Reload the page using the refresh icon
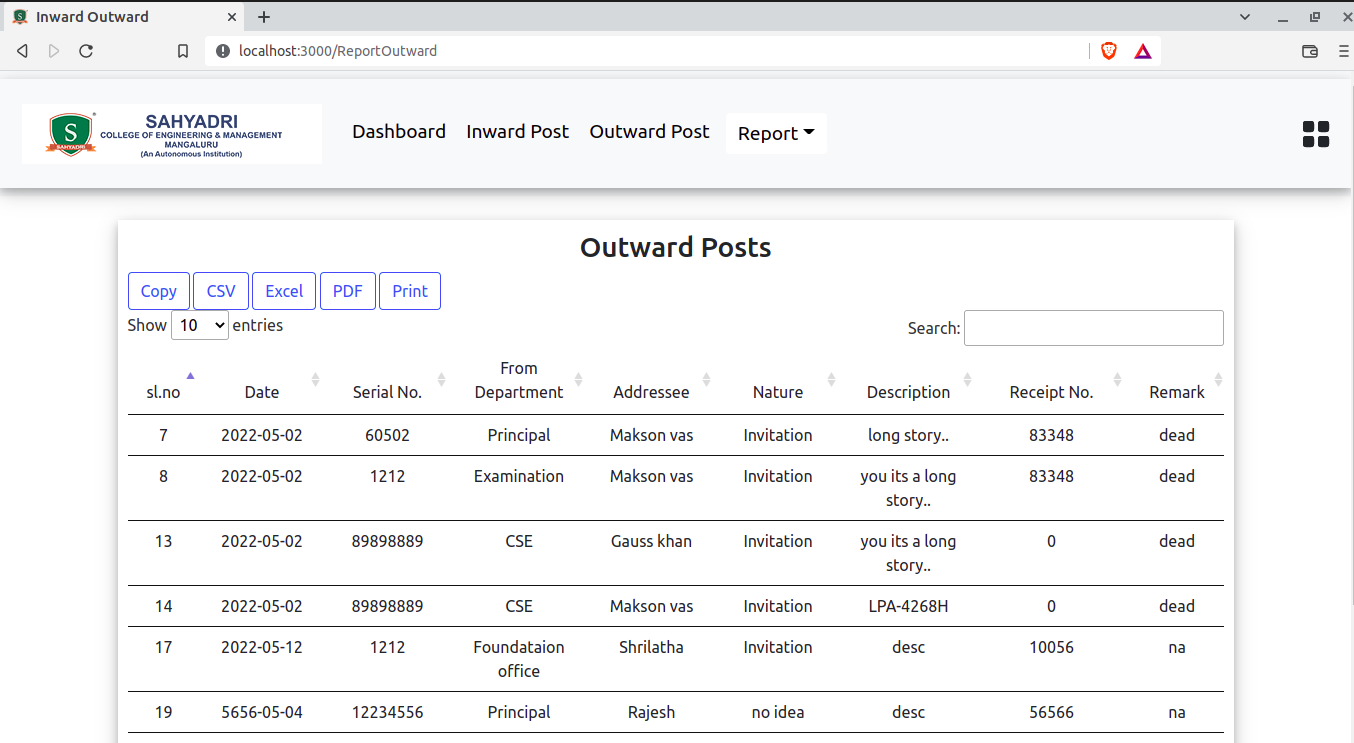The width and height of the screenshot is (1354, 743). pos(86,50)
